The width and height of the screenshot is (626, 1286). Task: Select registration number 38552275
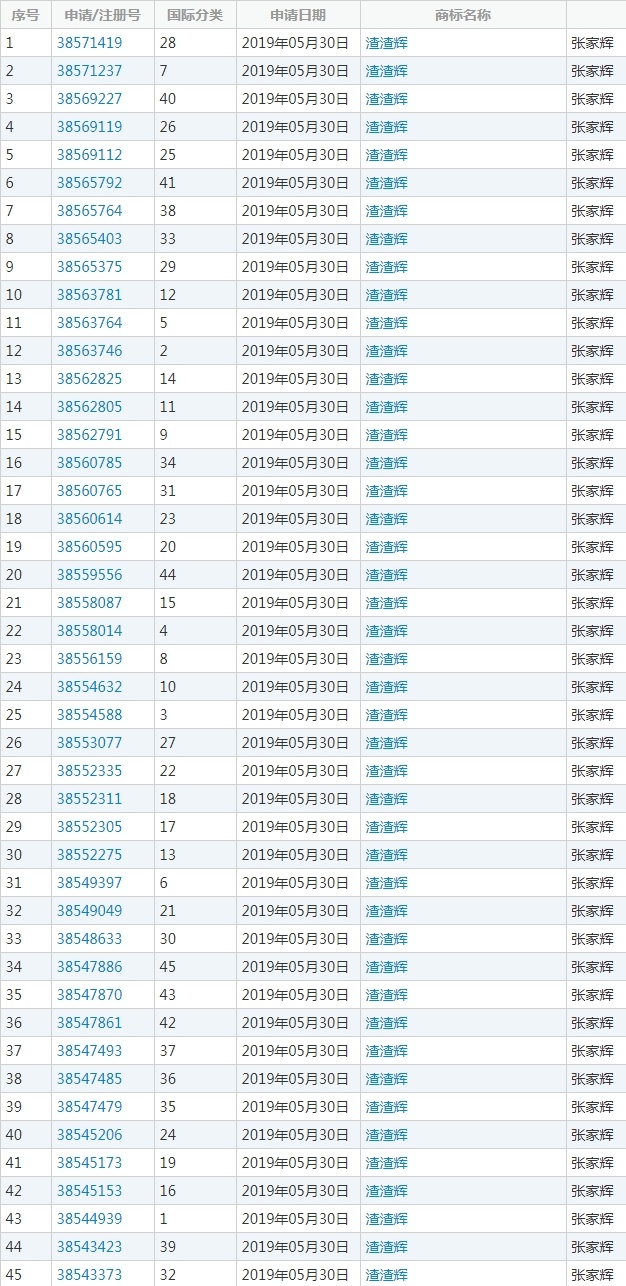click(x=89, y=855)
